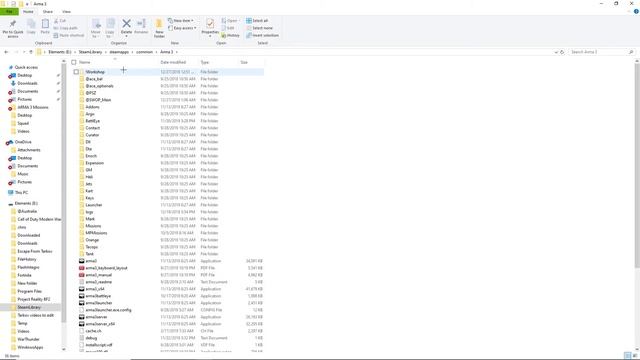Click the Move to icon

click(96, 24)
